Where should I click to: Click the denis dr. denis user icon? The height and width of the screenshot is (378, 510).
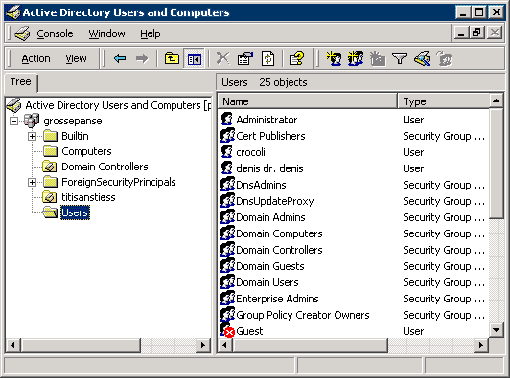[x=227, y=168]
